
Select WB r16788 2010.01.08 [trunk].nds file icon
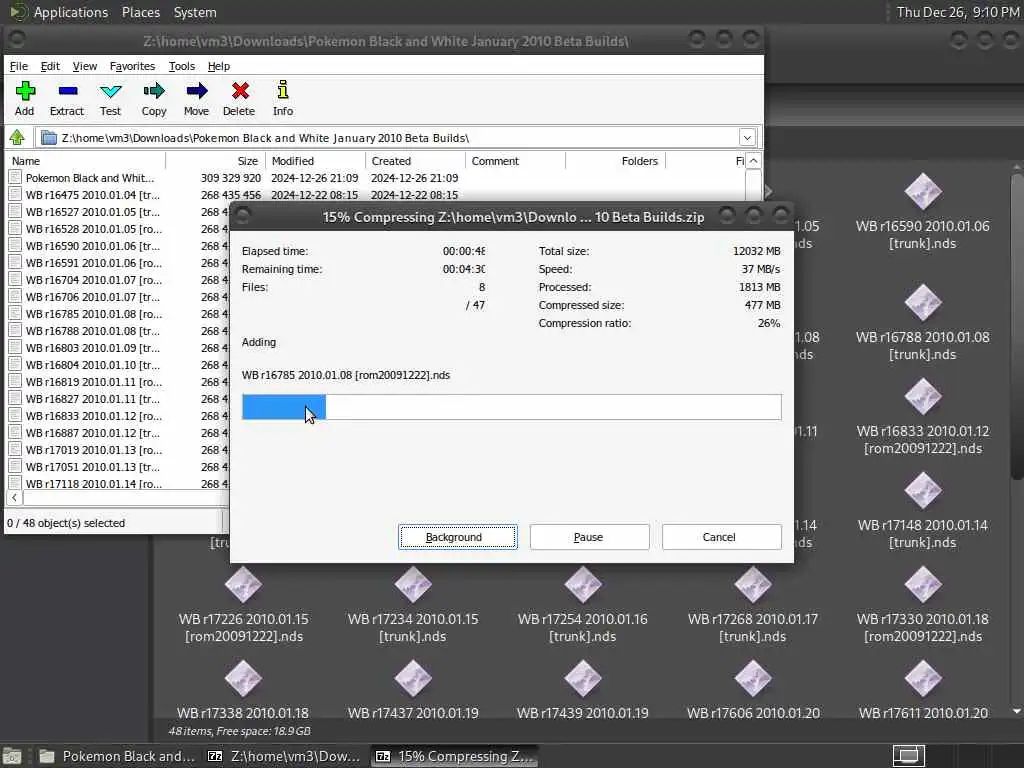pyautogui.click(x=923, y=303)
